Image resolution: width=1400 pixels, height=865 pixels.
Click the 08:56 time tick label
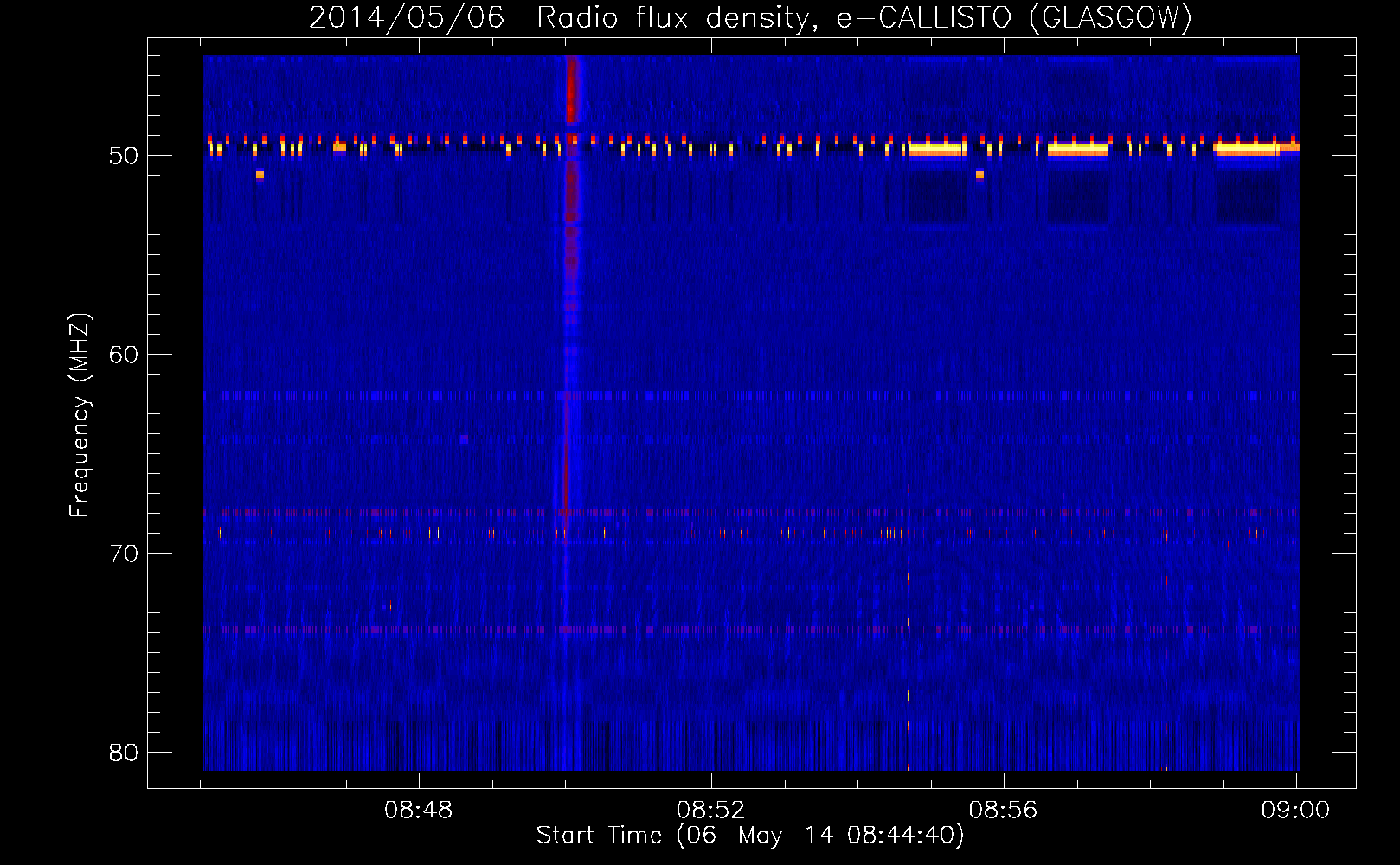coord(1003,811)
